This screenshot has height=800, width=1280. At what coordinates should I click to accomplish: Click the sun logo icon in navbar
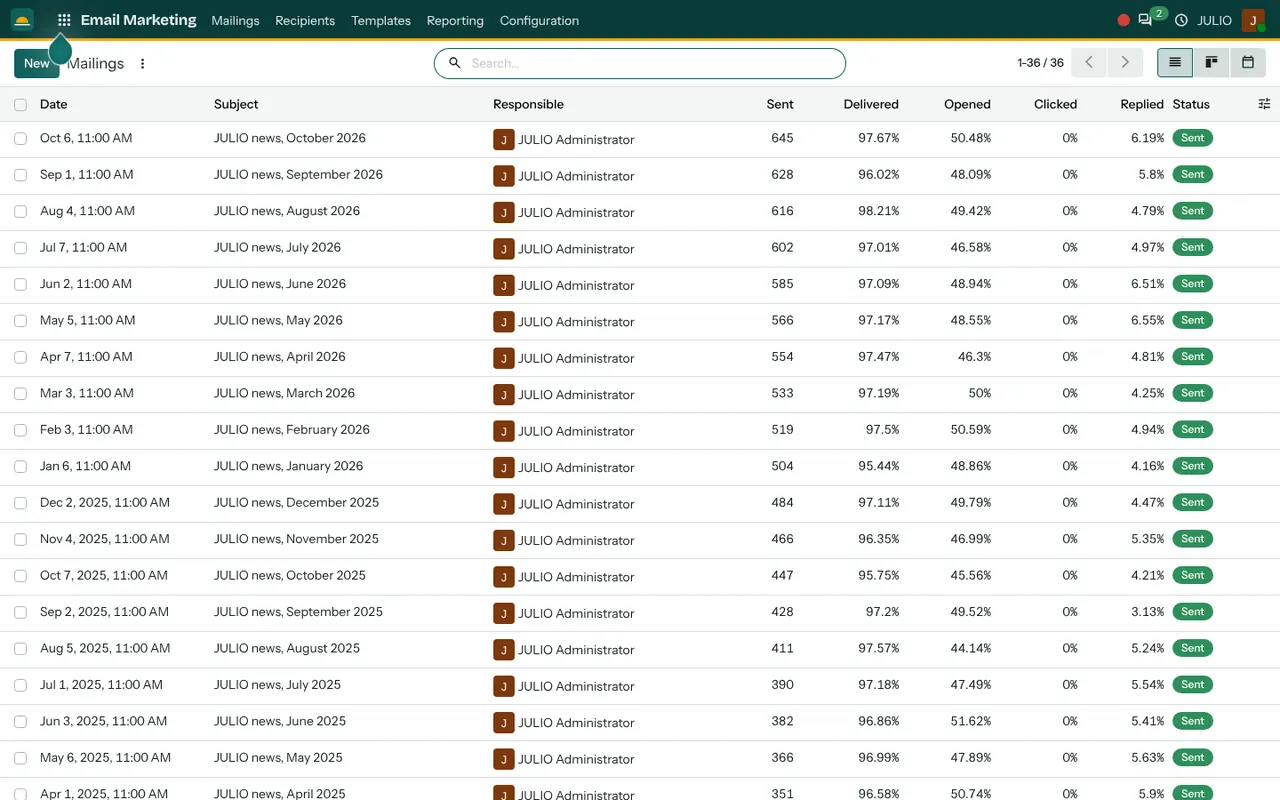(22, 20)
